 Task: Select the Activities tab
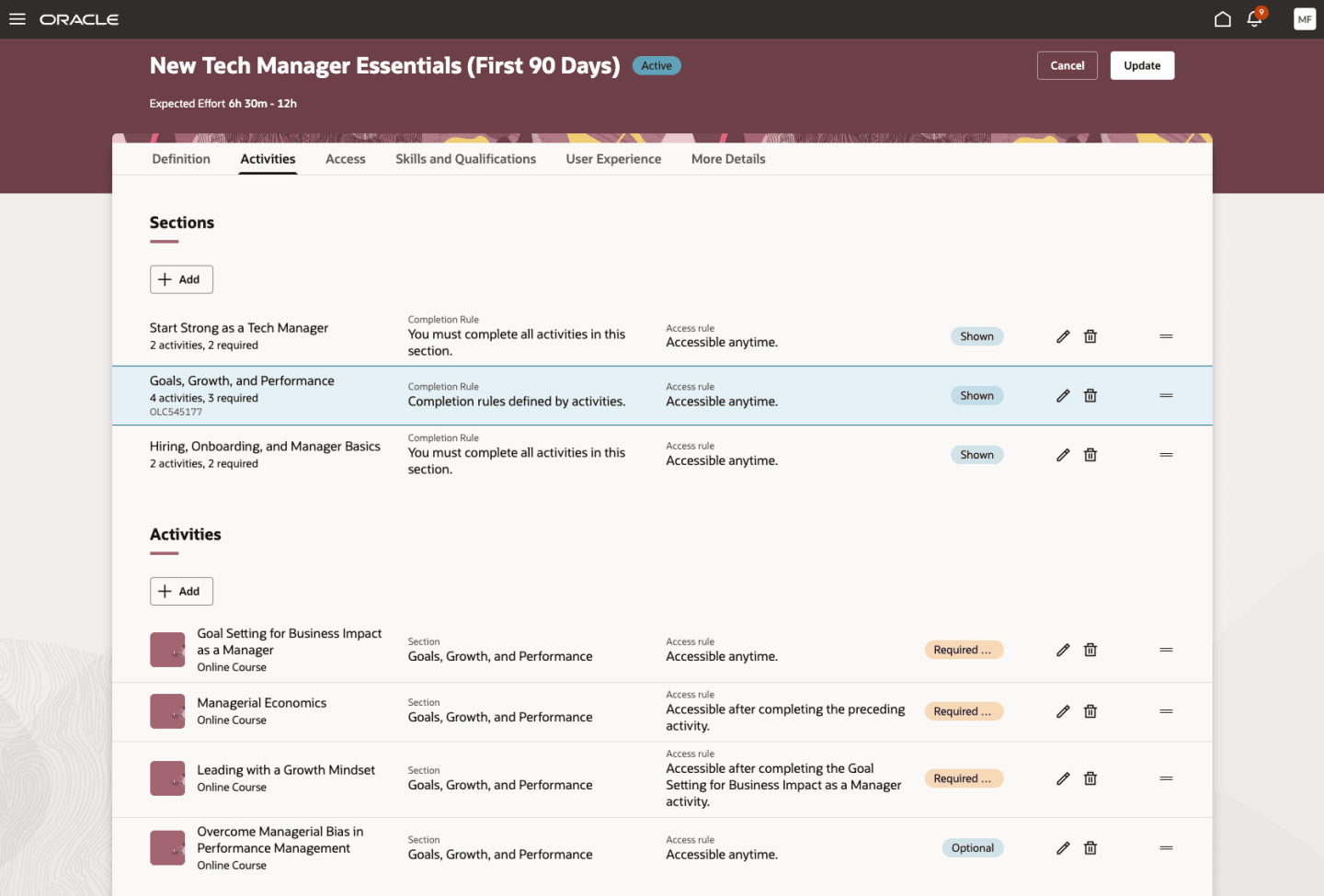point(268,159)
